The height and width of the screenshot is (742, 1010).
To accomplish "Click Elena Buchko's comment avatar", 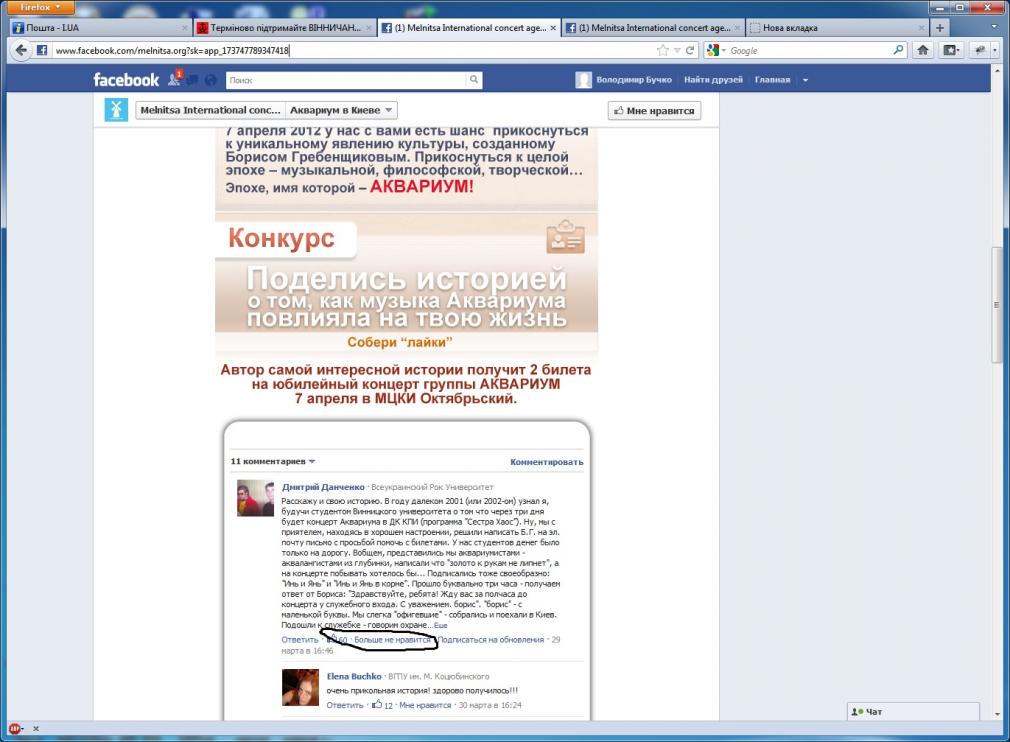I will click(300, 687).
